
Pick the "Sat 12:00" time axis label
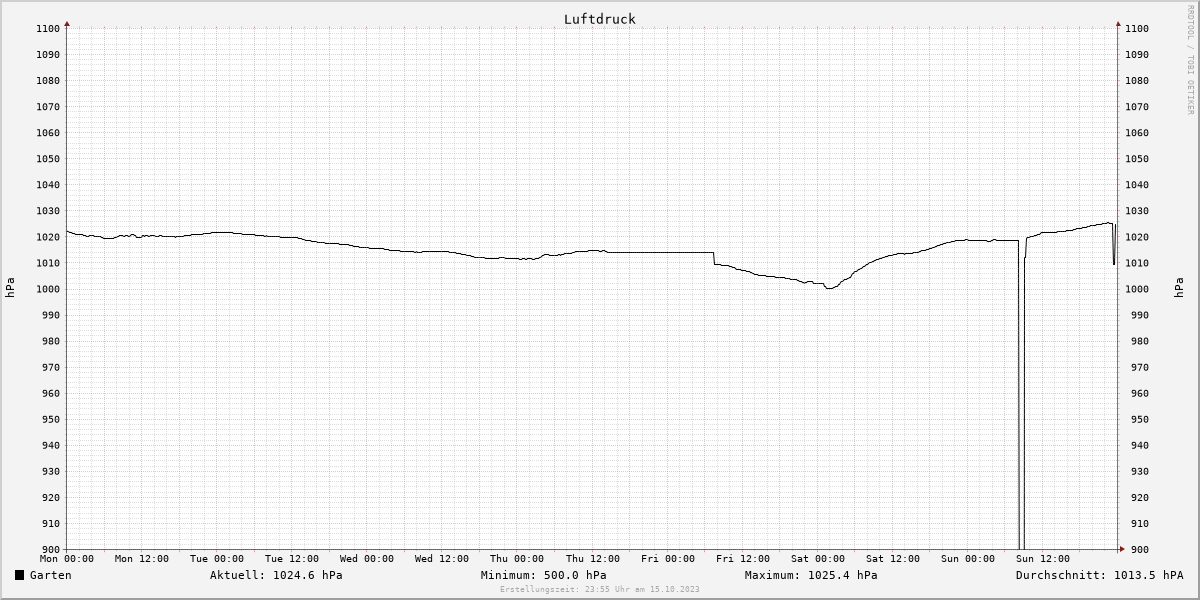coord(893,559)
